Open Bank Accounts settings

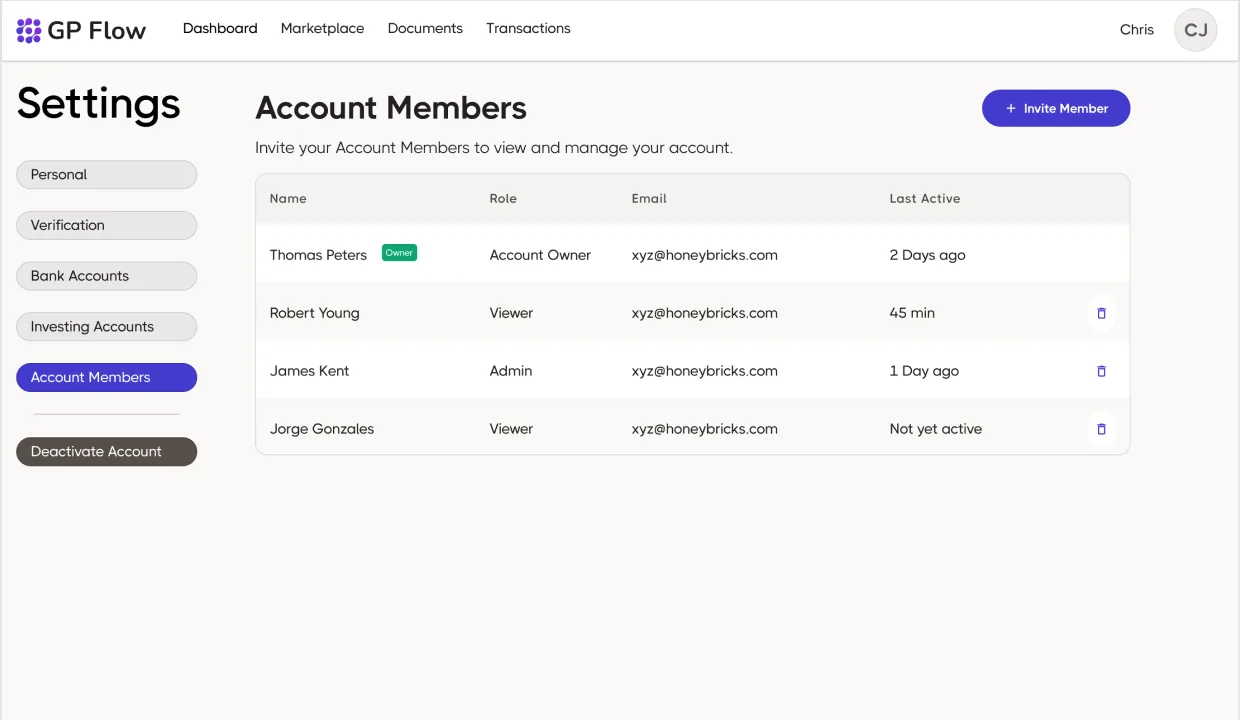(106, 276)
